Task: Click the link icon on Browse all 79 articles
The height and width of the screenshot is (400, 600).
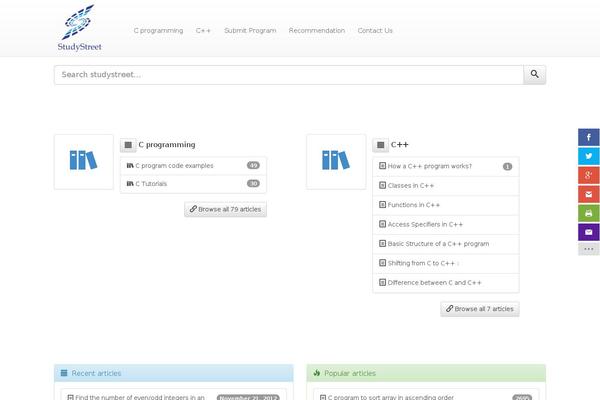Action: coord(193,209)
